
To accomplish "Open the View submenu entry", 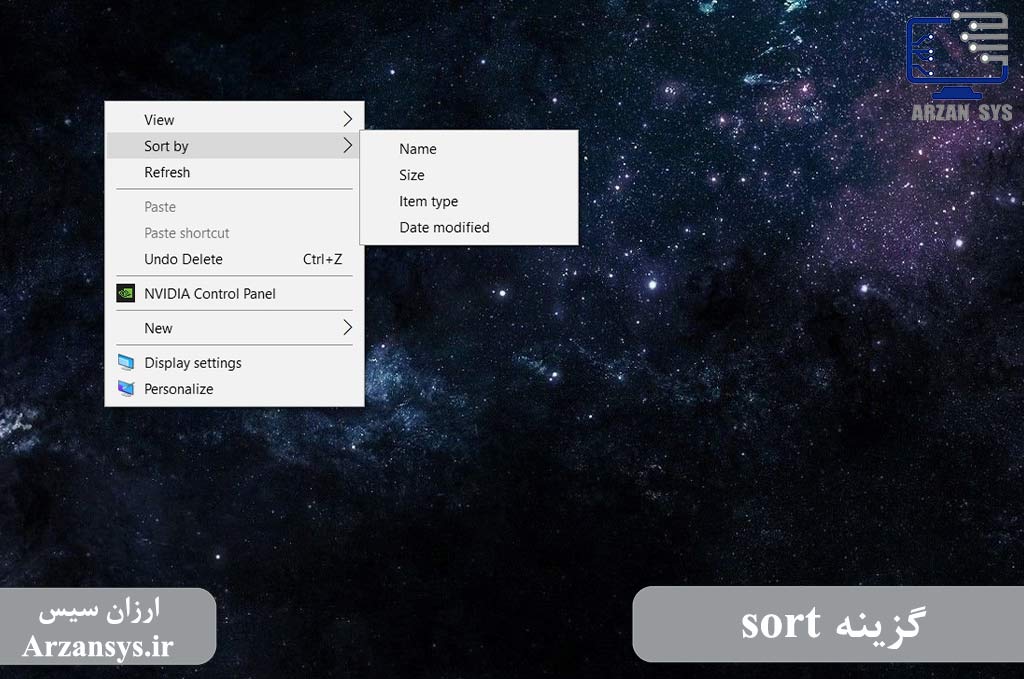I will point(234,119).
